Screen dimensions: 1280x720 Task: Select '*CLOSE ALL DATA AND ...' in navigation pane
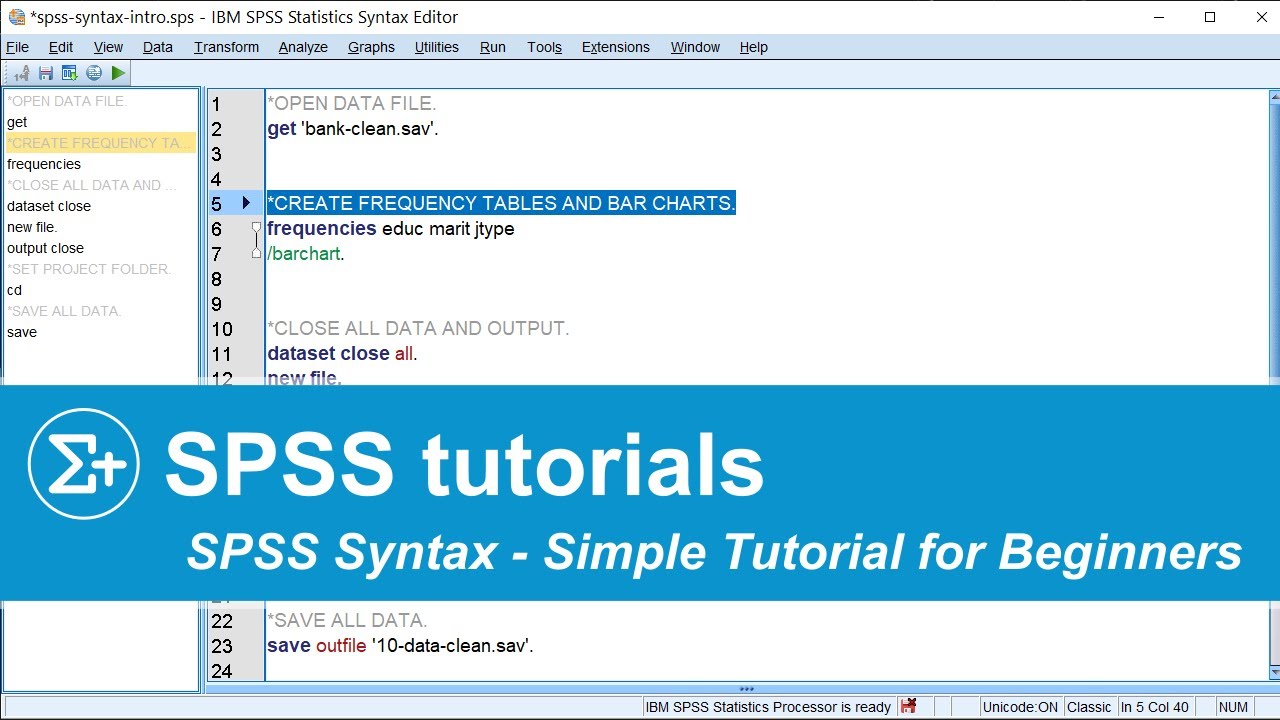(92, 185)
